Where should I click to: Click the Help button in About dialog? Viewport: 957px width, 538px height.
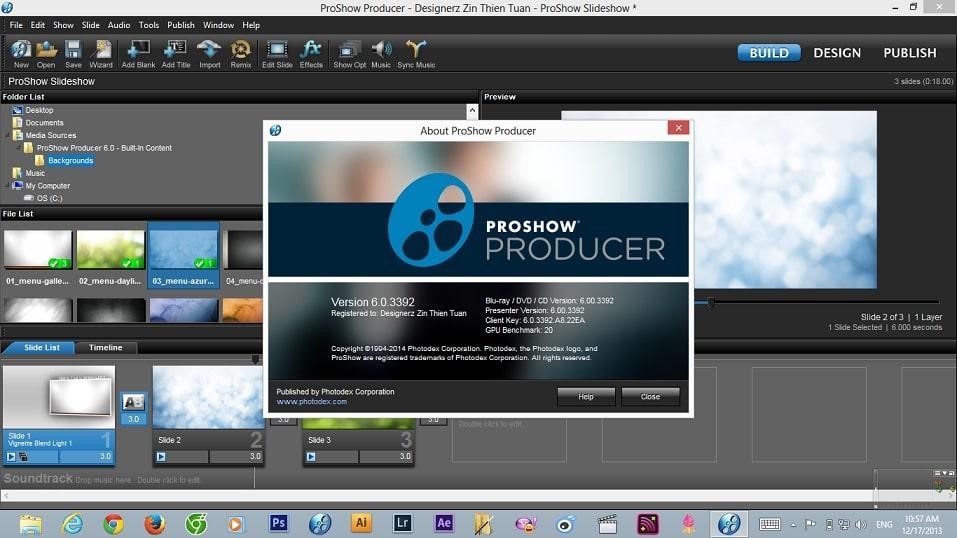pos(586,396)
